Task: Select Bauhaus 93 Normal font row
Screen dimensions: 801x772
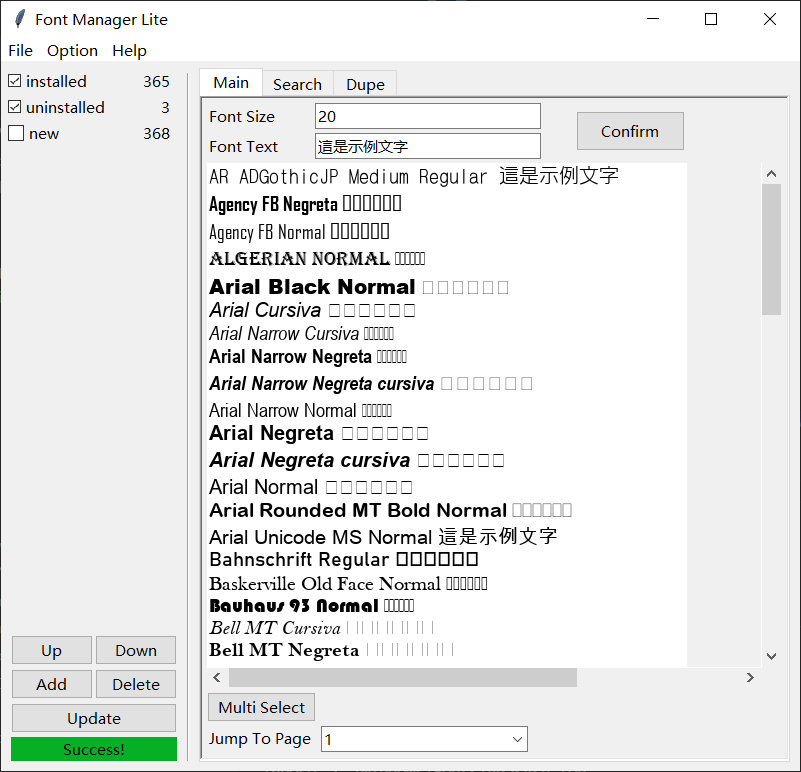Action: pyautogui.click(x=312, y=606)
